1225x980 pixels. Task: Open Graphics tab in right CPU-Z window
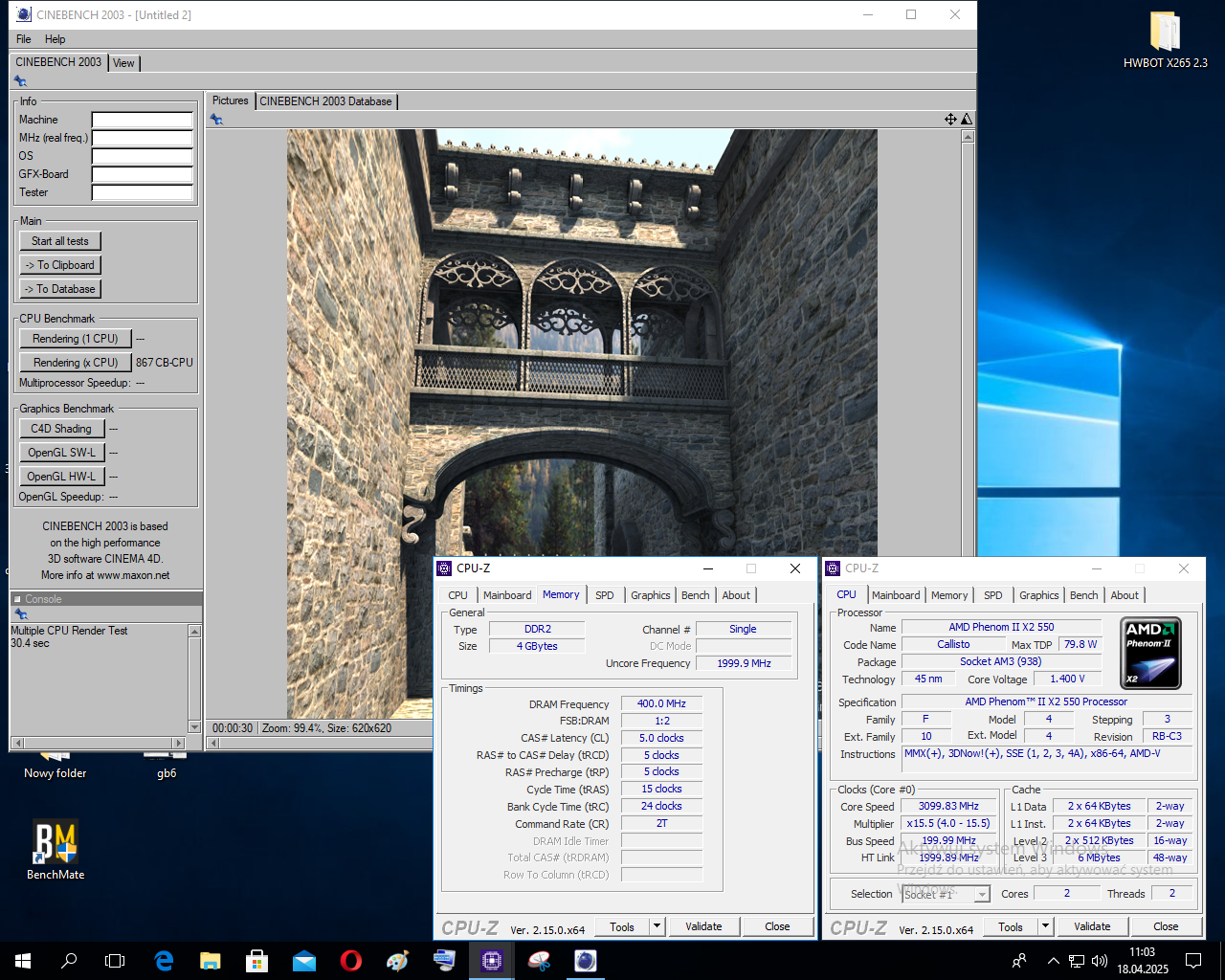pos(1039,595)
